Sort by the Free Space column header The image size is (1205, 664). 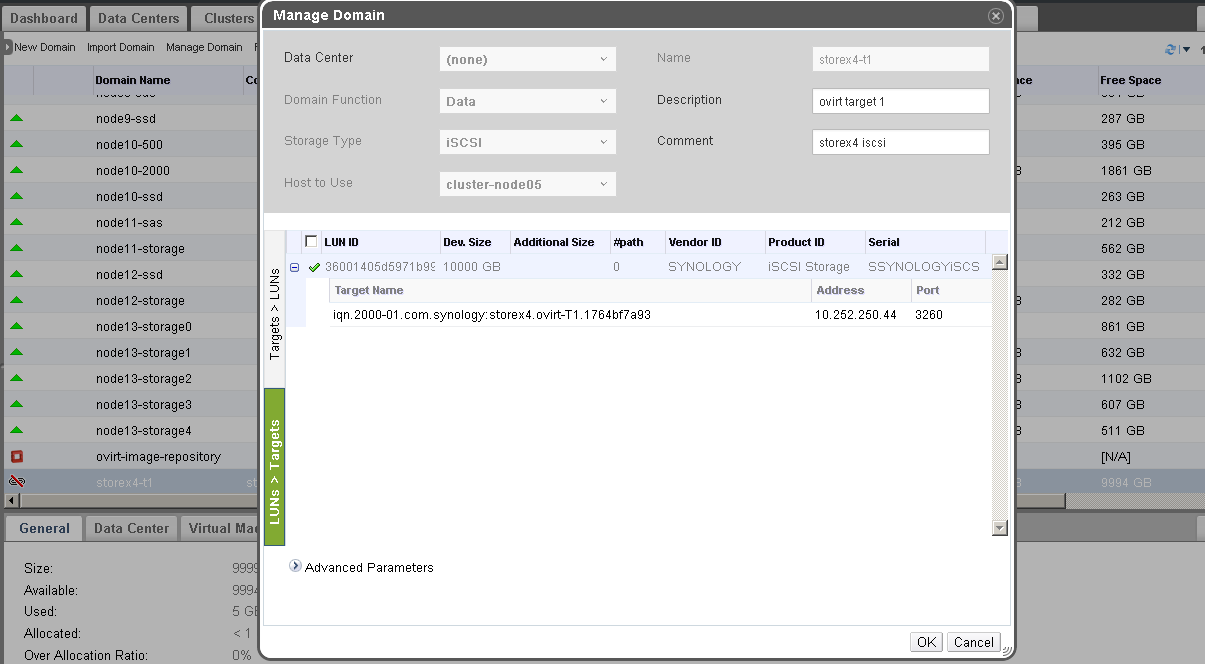coord(1131,80)
